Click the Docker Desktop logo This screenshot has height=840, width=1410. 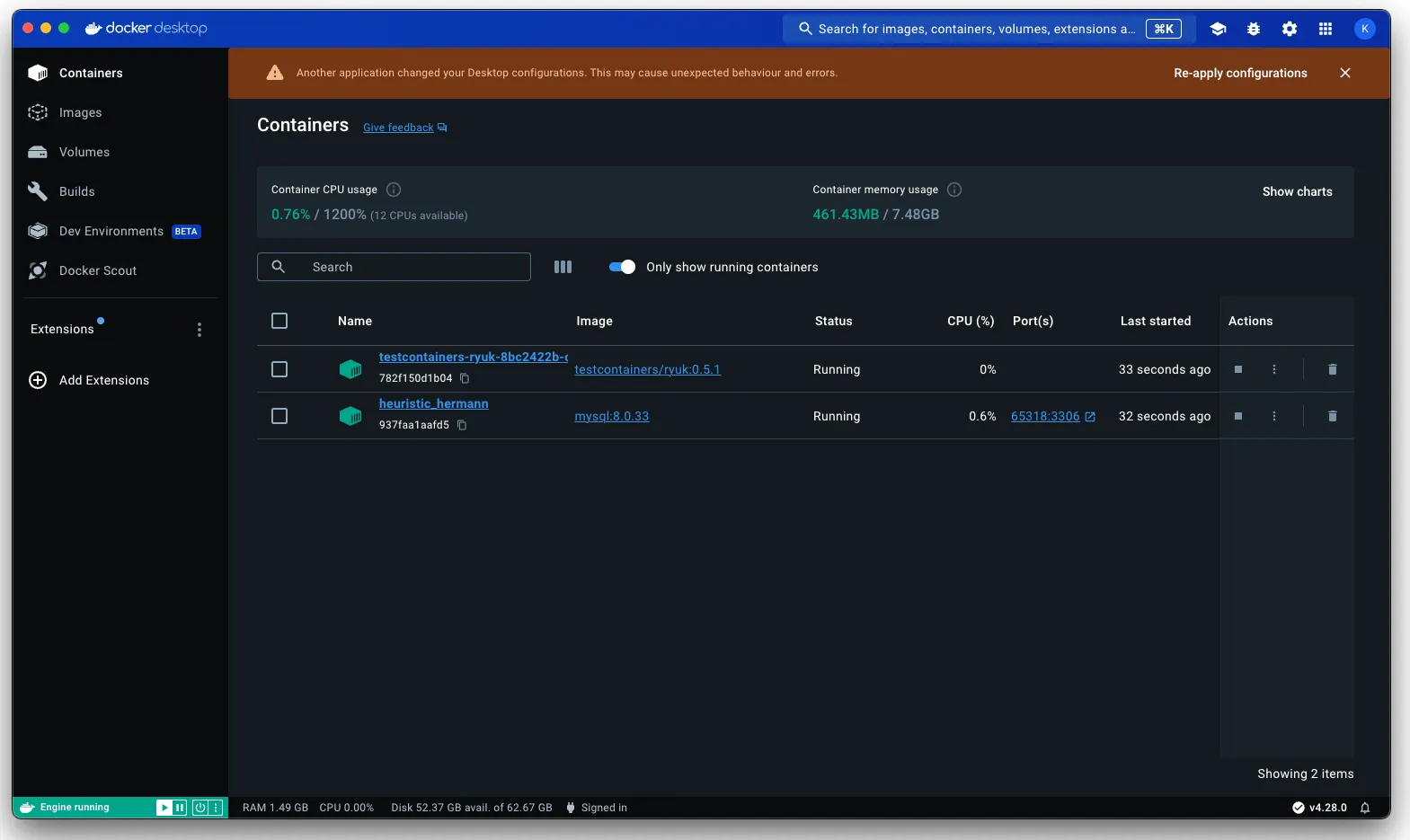click(146, 29)
